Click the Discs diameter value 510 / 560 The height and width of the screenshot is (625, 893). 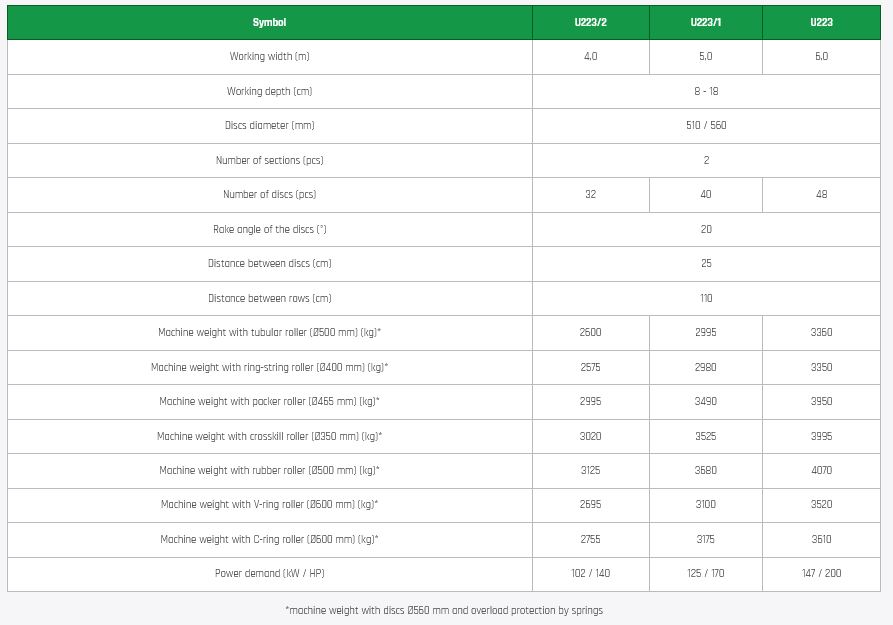click(x=706, y=126)
